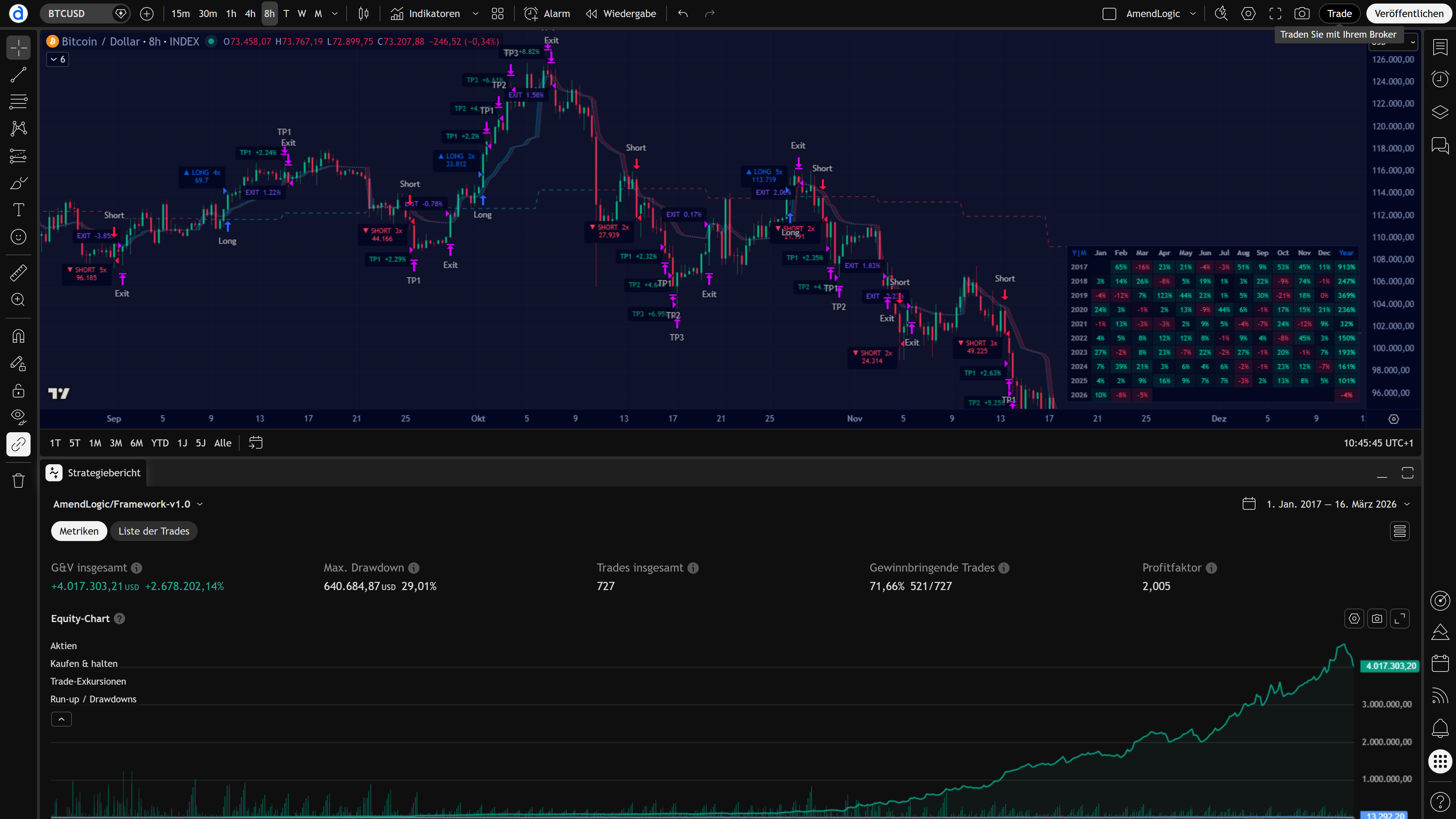Toggle hide all drawings eye icon

(x=18, y=417)
